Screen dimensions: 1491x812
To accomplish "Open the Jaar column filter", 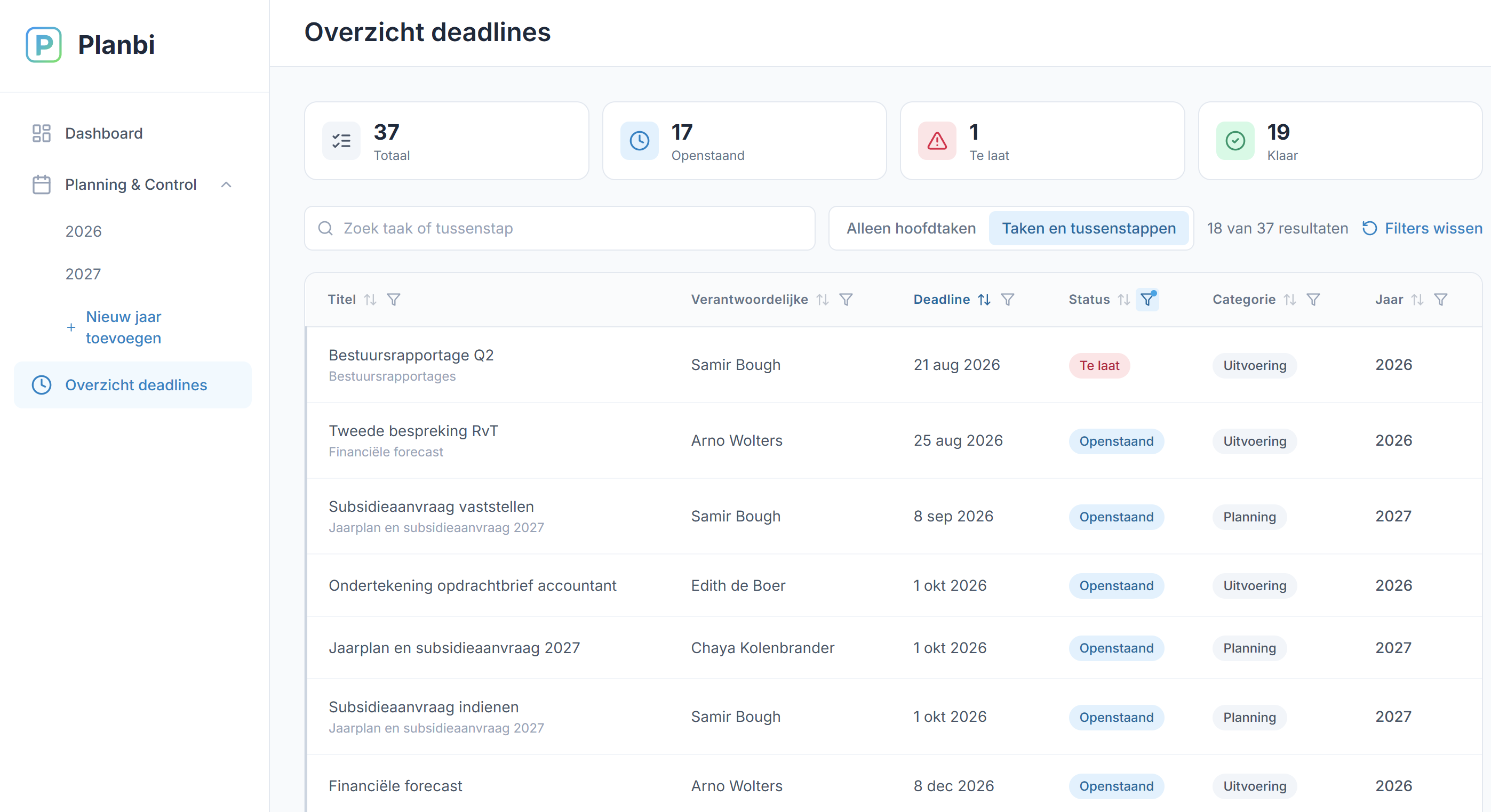I will [1441, 300].
